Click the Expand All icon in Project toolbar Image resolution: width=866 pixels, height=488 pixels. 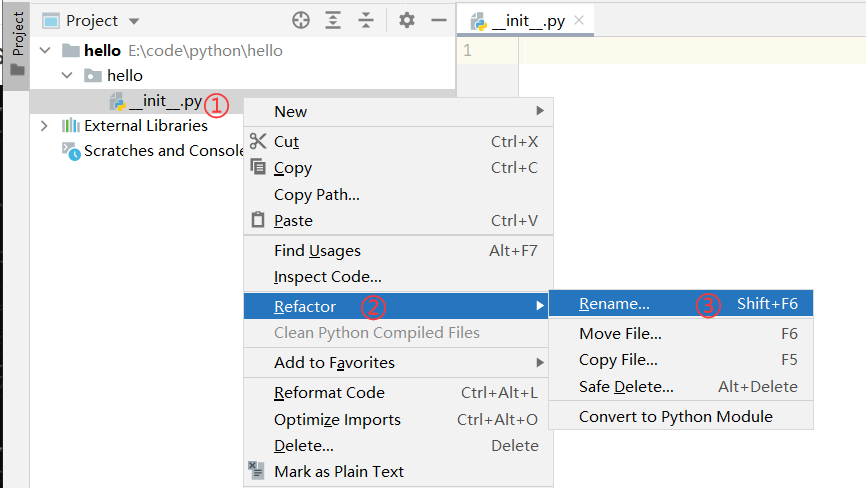coord(333,20)
